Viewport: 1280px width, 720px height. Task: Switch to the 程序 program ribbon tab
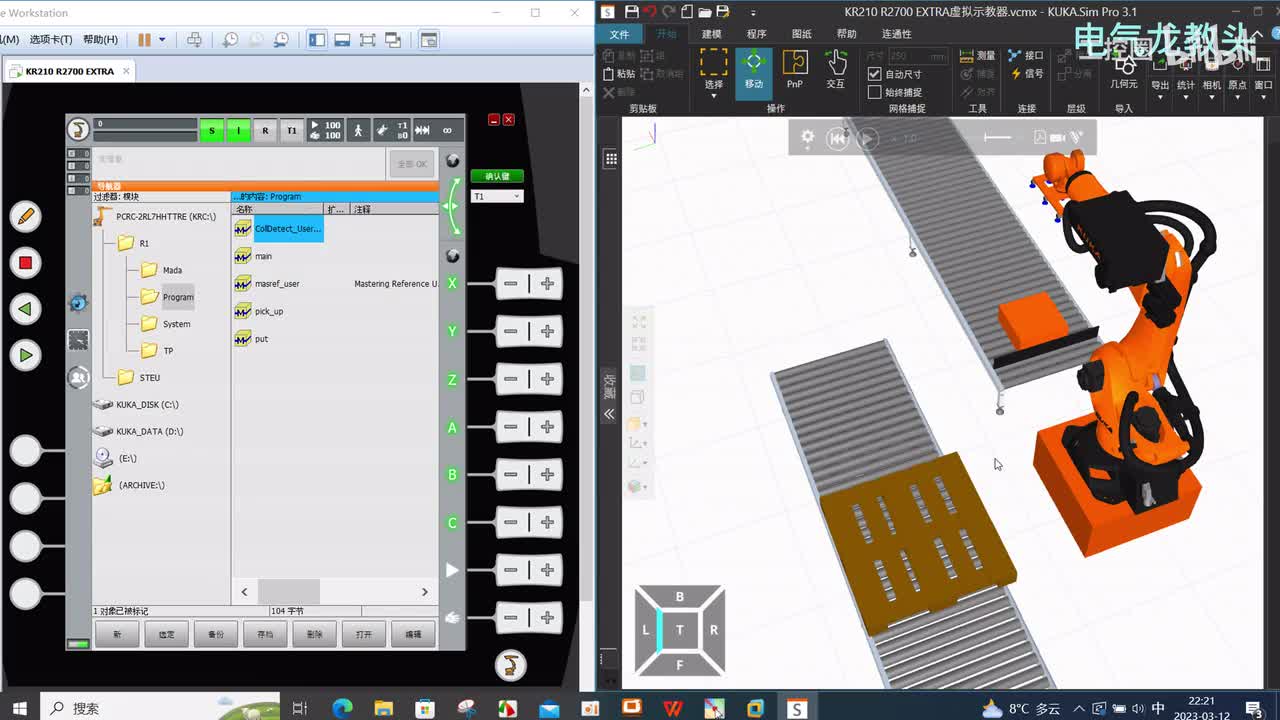756,34
